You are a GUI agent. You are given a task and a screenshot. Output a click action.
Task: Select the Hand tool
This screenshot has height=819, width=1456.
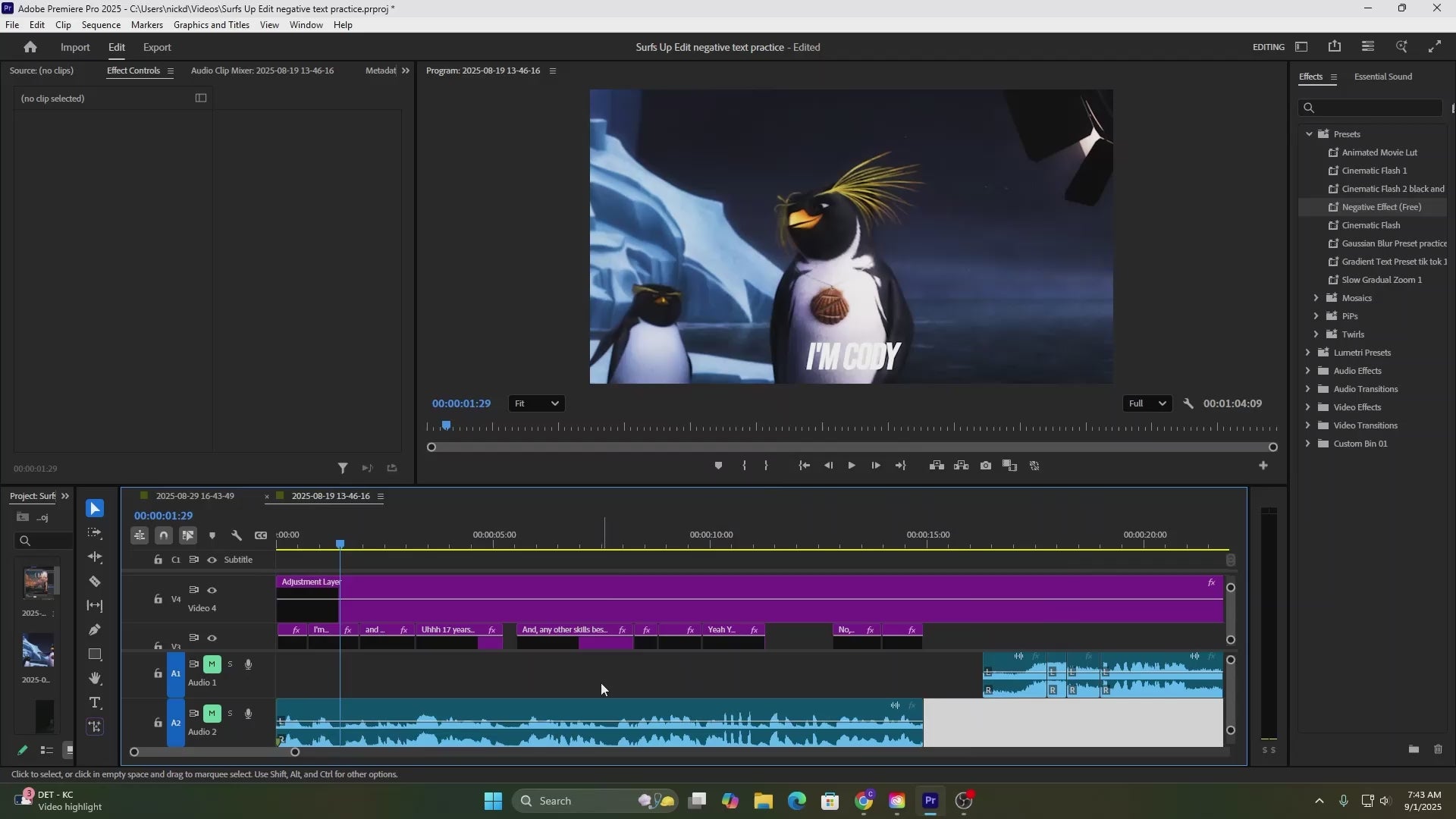(95, 679)
